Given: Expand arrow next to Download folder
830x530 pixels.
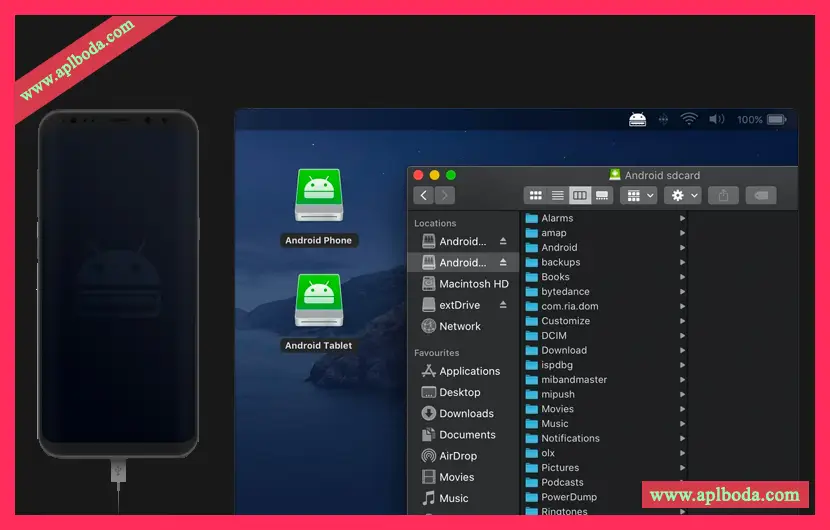Looking at the screenshot, I should click(682, 351).
